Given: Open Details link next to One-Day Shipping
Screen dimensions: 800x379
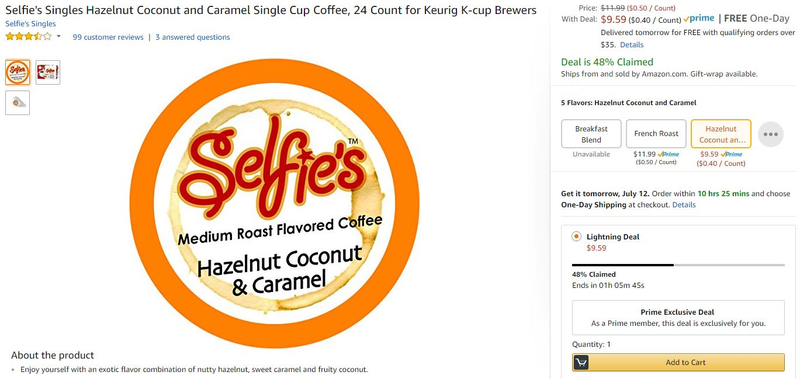Looking at the screenshot, I should click(x=684, y=205).
